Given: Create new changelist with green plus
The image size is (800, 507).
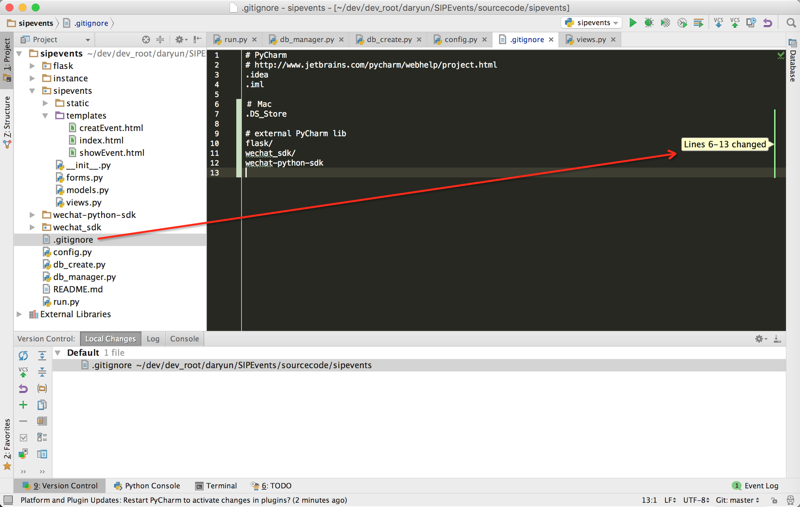Looking at the screenshot, I should coord(23,405).
